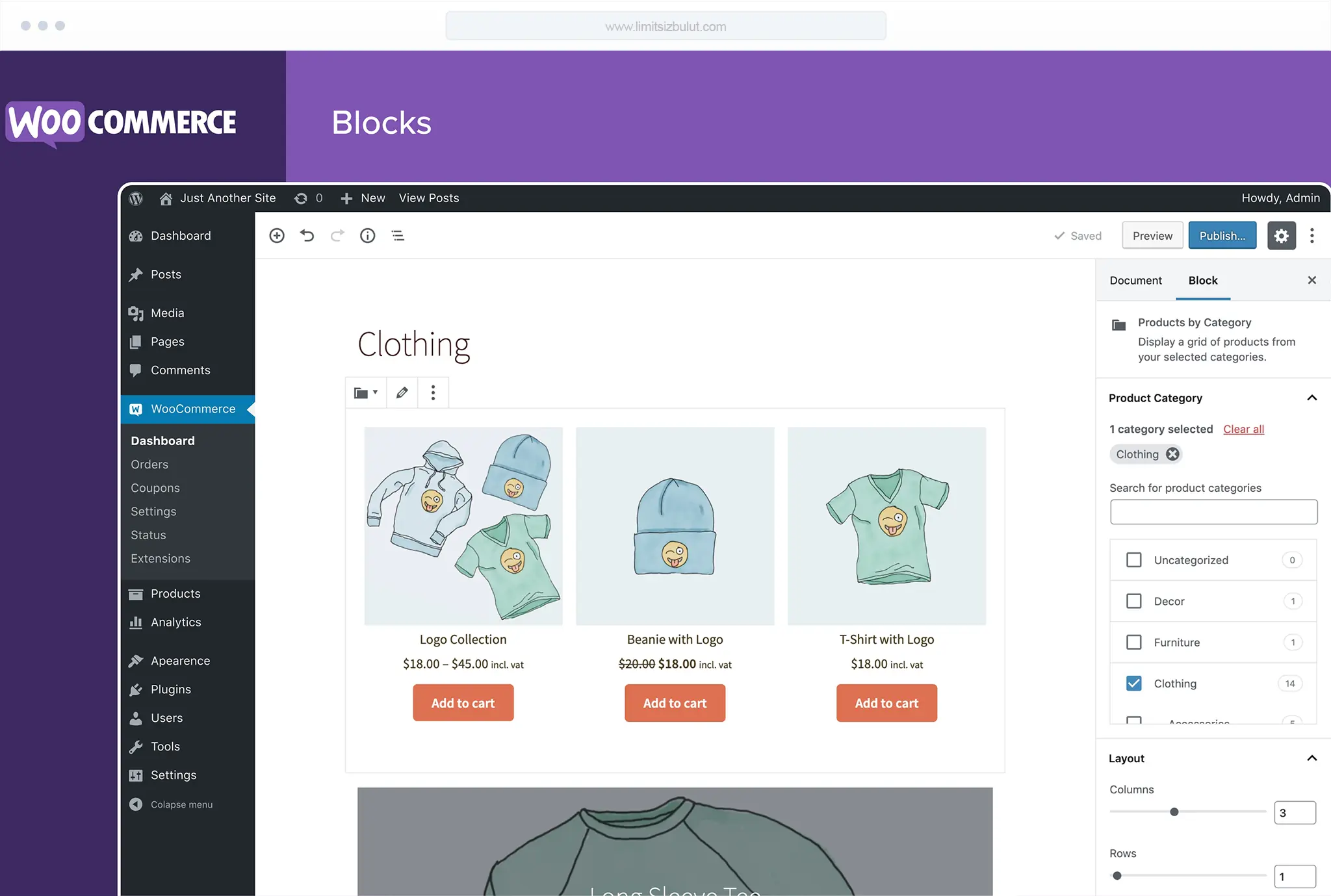Open WooCommerce Settings submenu item

(x=153, y=511)
